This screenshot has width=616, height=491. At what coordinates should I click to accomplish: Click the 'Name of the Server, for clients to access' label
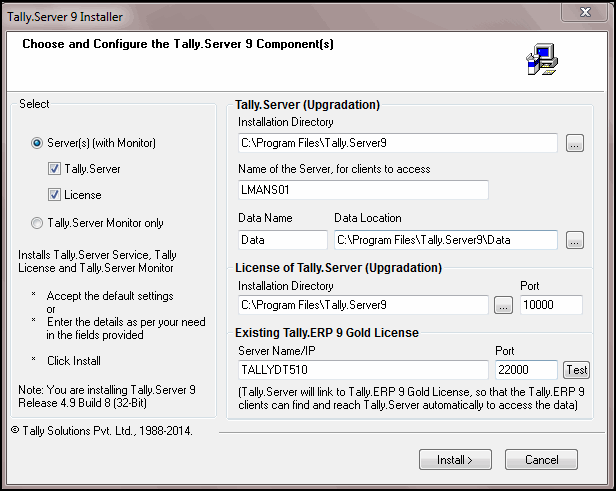(x=334, y=169)
